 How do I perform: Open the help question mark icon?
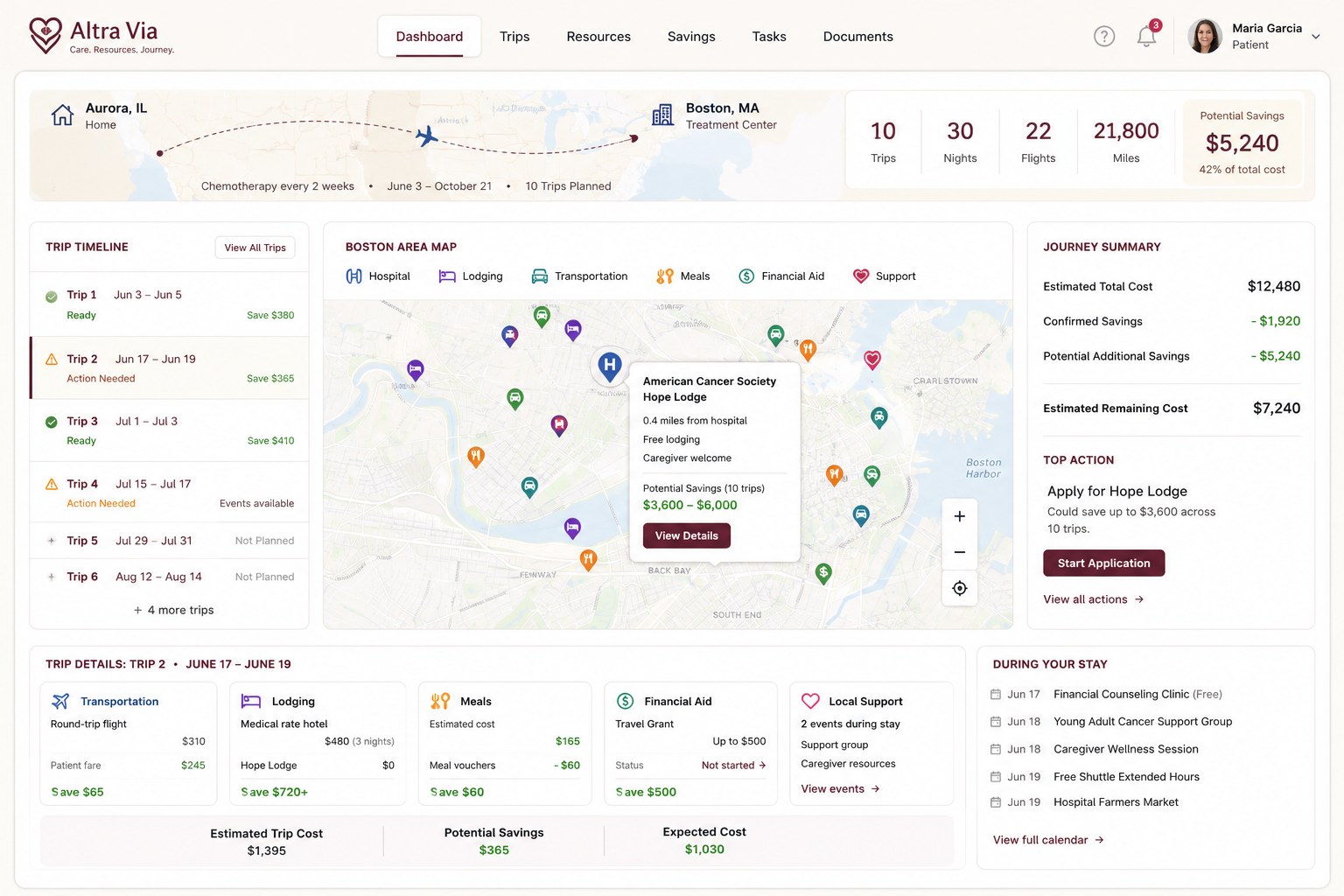pos(1104,36)
